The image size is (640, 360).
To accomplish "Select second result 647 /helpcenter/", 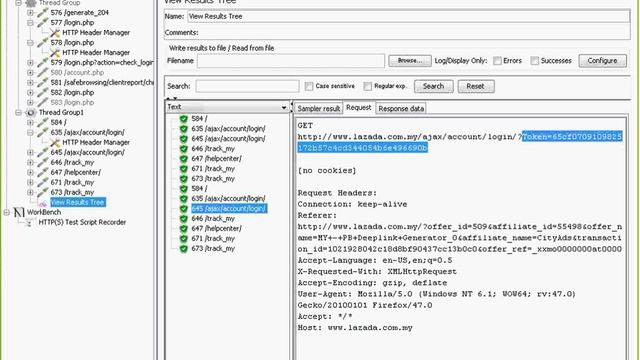I will [217, 229].
